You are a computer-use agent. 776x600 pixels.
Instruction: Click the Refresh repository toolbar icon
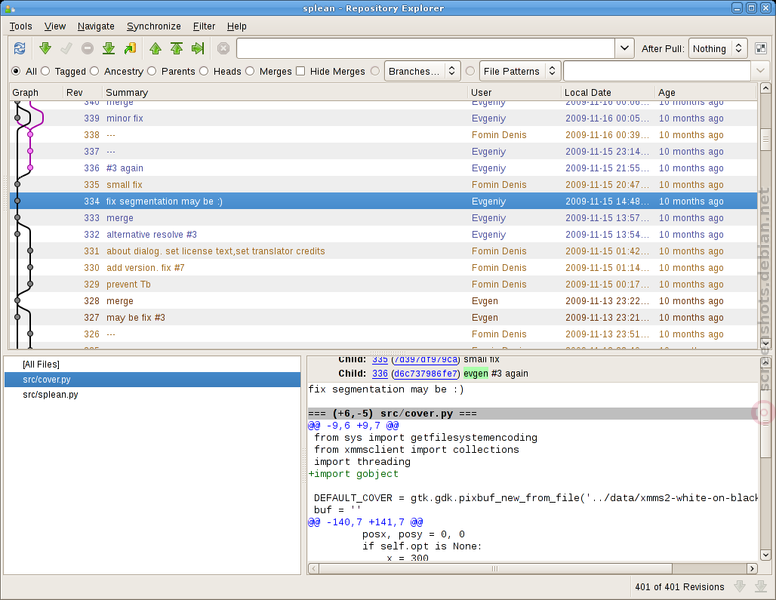click(x=19, y=48)
